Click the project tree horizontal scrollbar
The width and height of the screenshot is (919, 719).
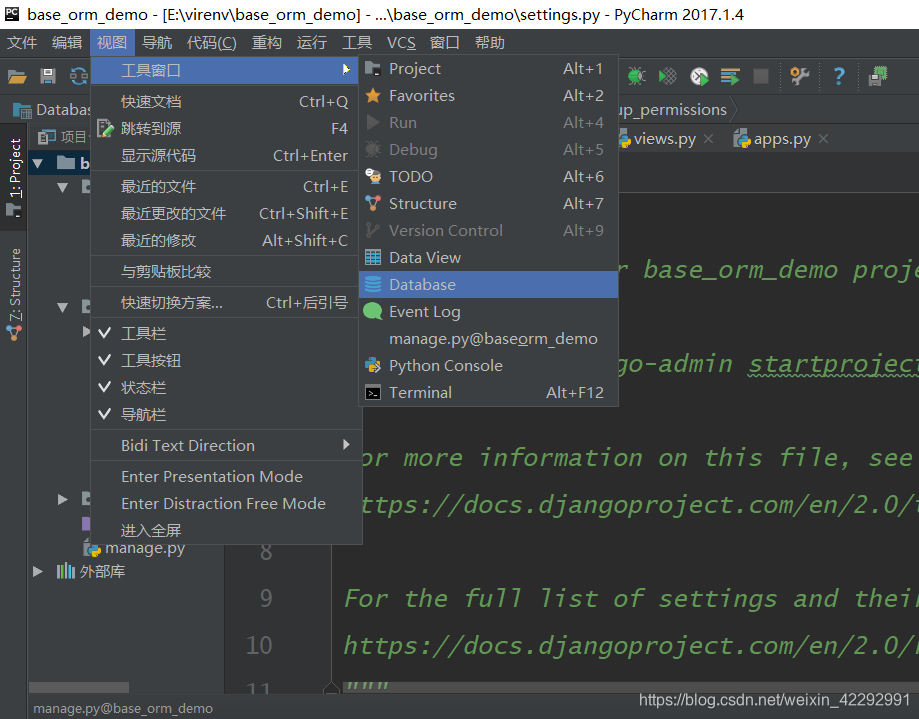tap(79, 687)
